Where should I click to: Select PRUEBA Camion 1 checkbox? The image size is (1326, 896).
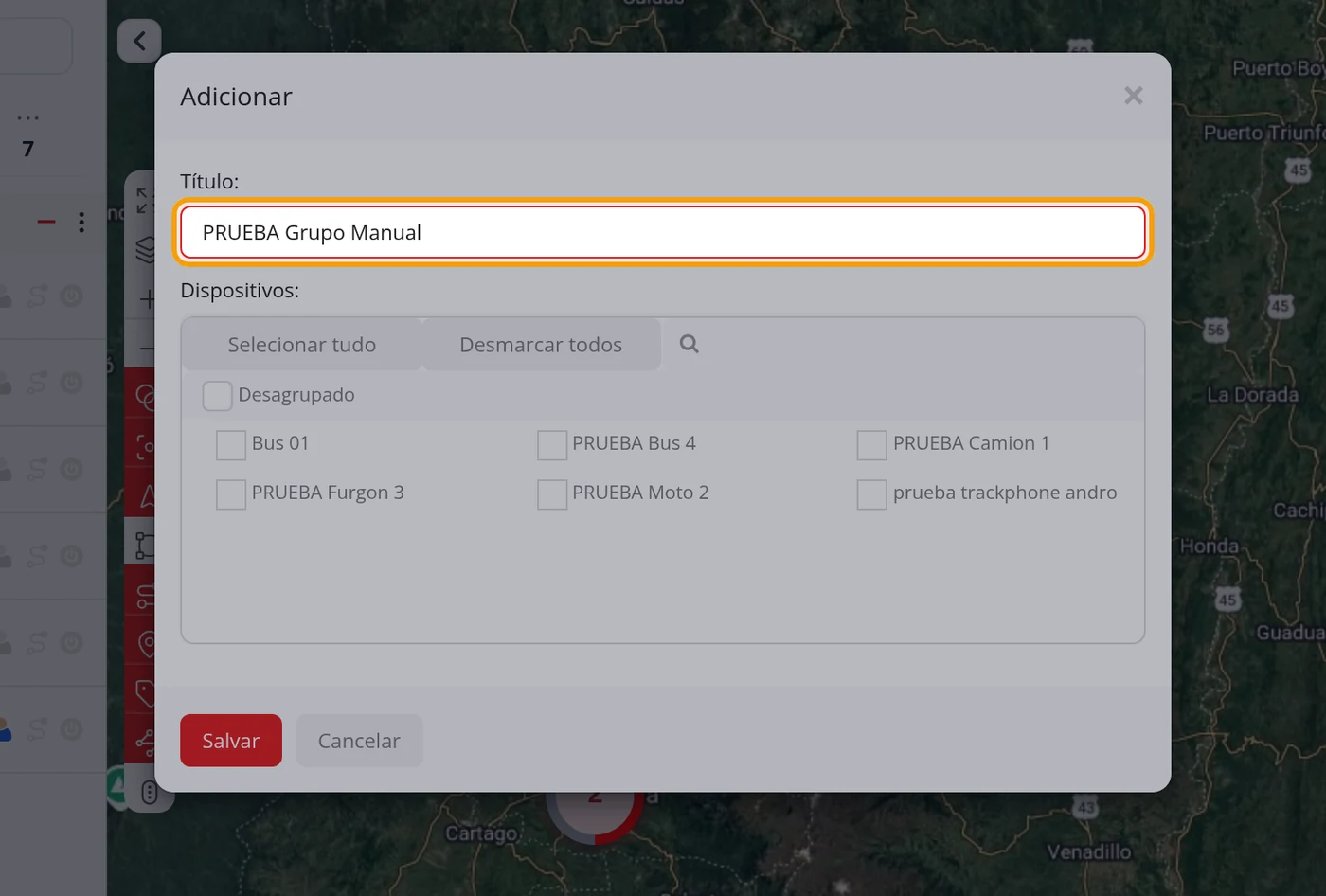pyautogui.click(x=871, y=444)
